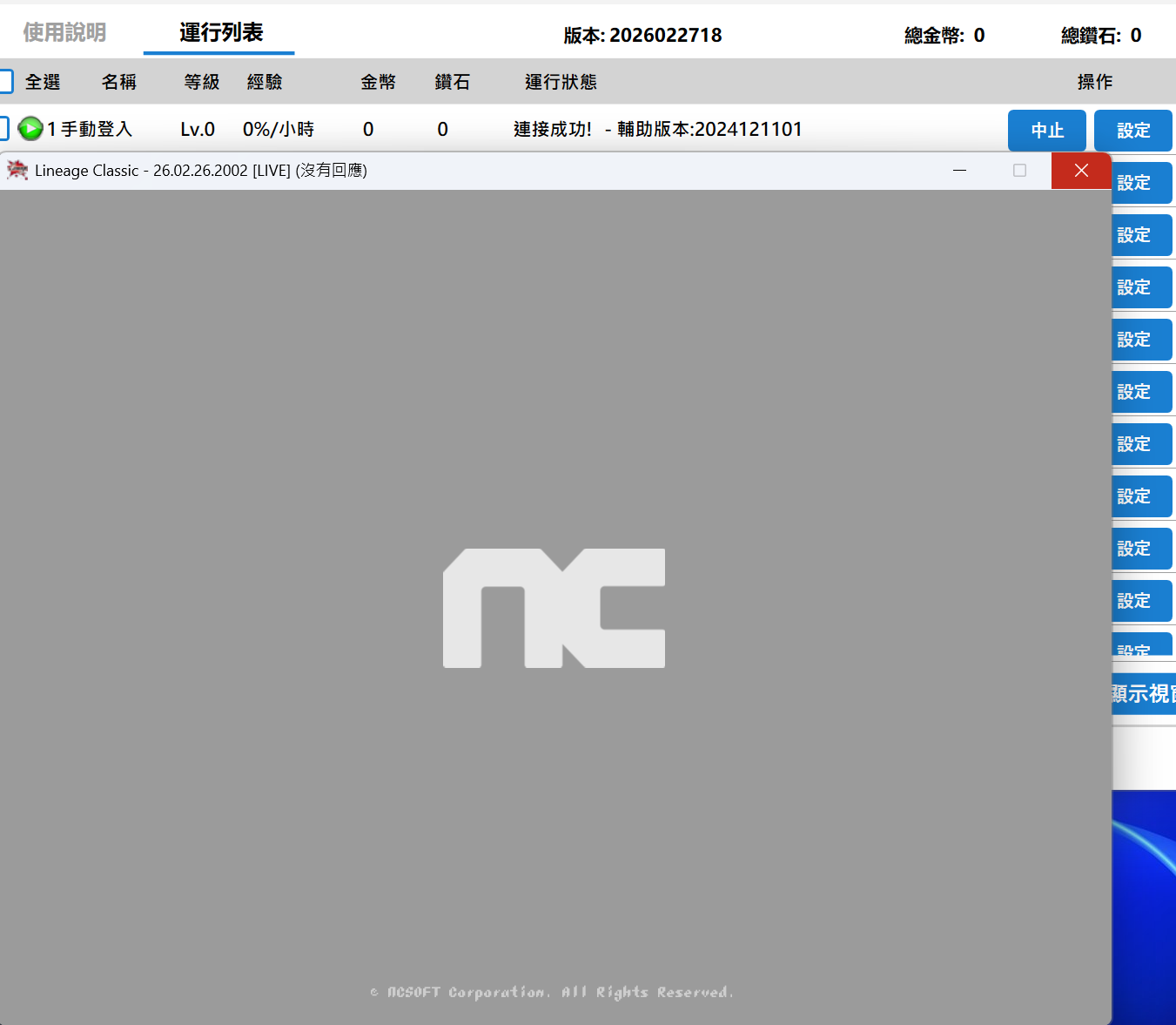This screenshot has width=1176, height=1025.
Task: Click the 名稱 column header
Action: pyautogui.click(x=119, y=82)
